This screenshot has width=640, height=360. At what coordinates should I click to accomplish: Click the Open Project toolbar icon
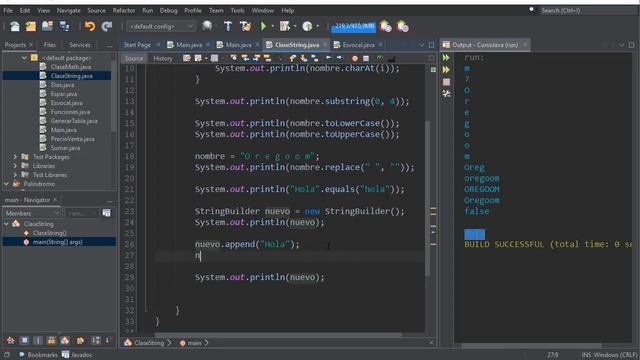point(47,27)
